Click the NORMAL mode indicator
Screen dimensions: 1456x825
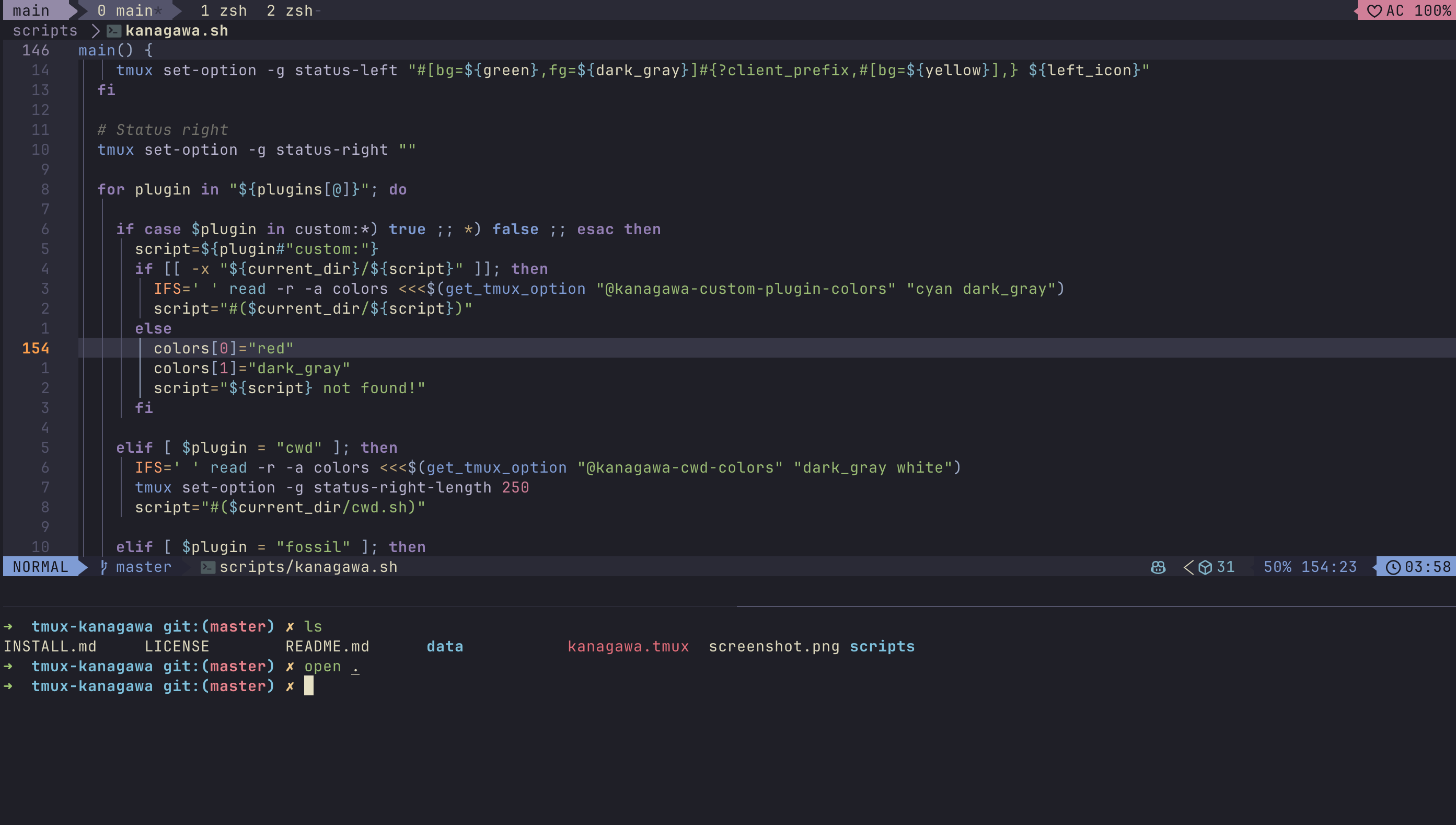click(x=40, y=567)
